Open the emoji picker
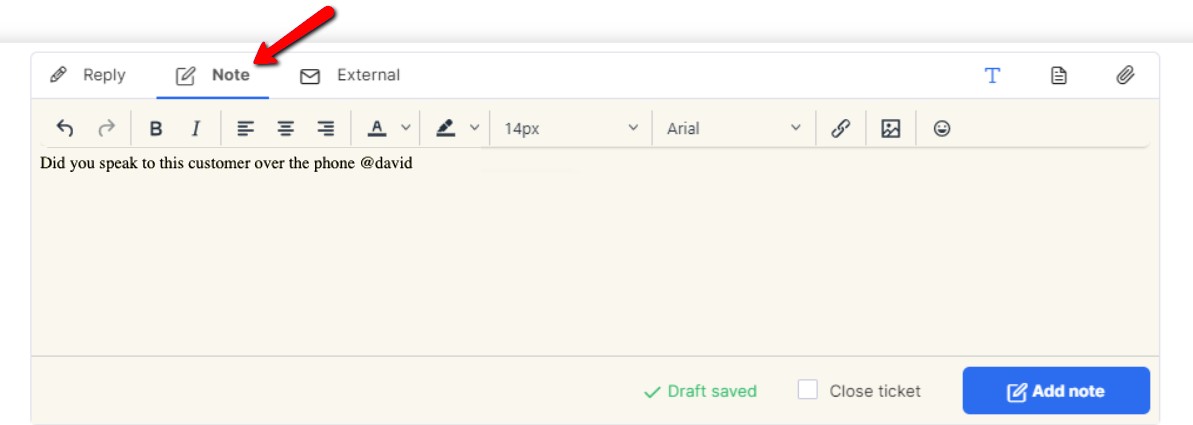The image size is (1193, 425). point(942,128)
